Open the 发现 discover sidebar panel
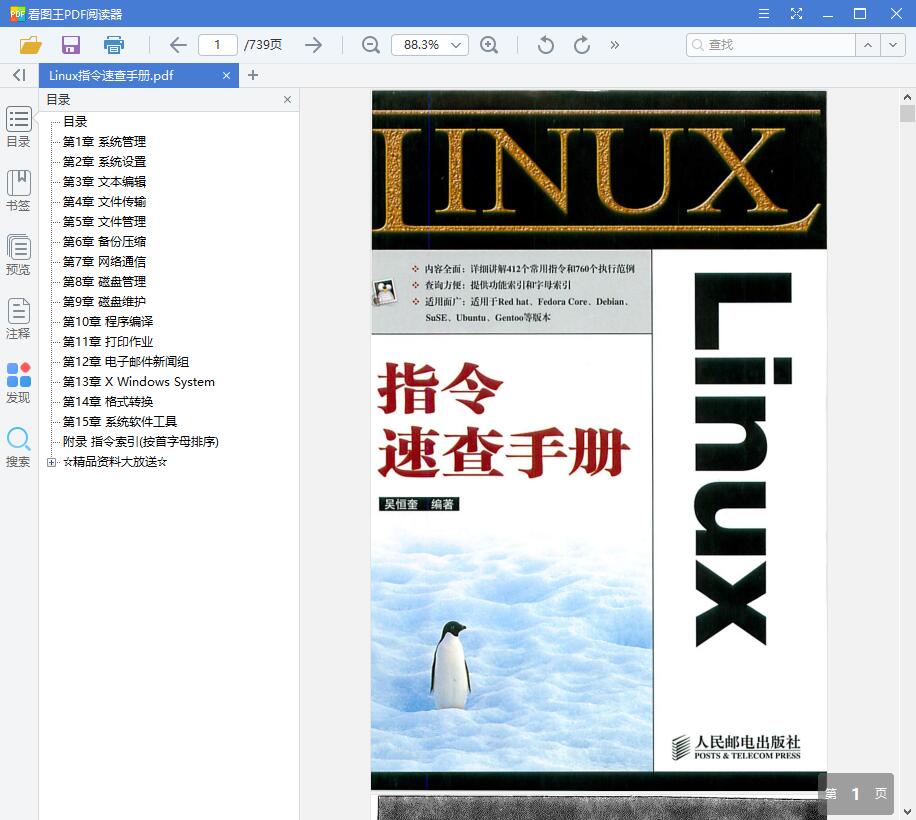Screen dimensions: 916x820 click(18, 383)
